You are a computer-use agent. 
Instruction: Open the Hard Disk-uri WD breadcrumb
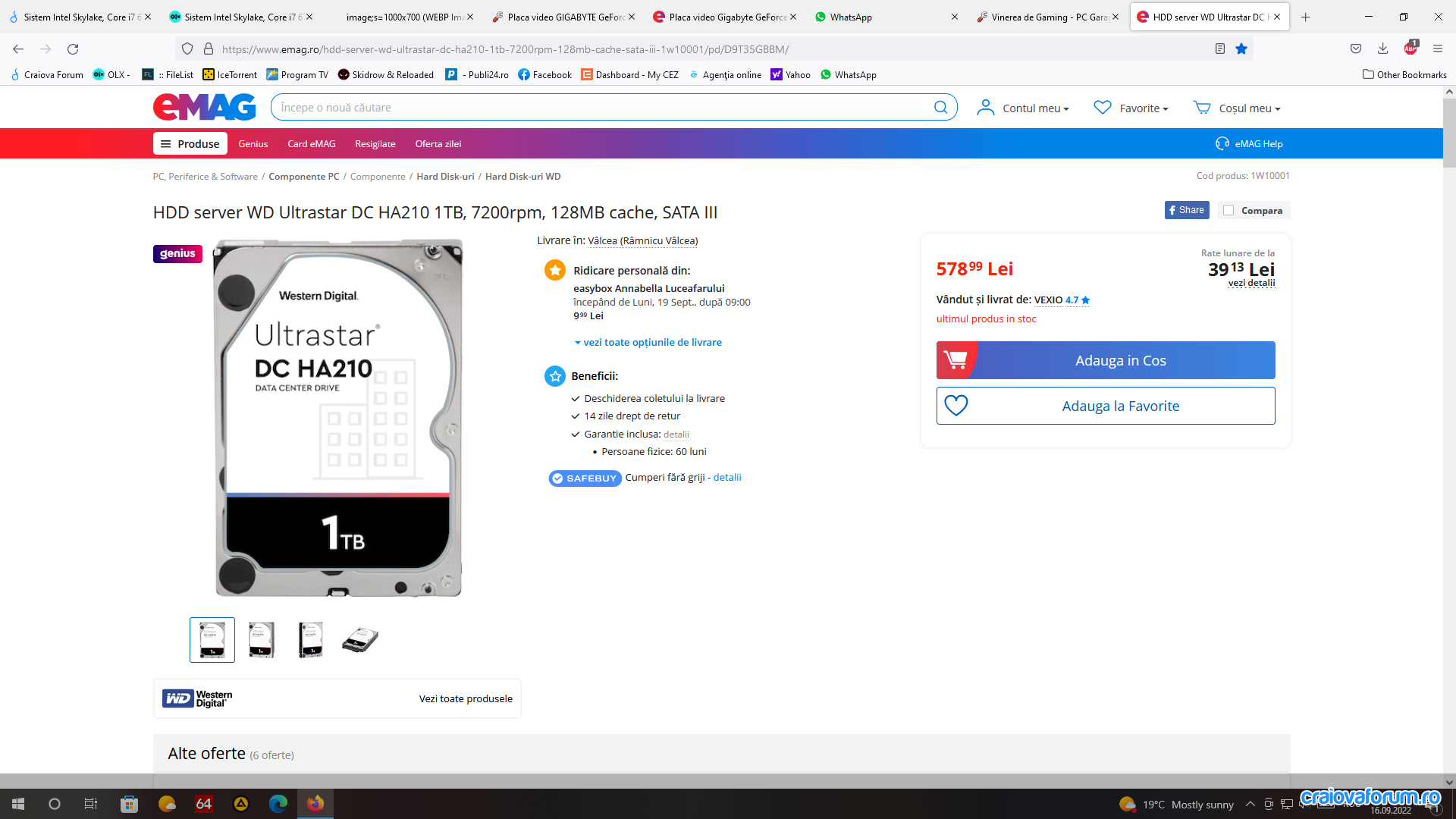(x=522, y=177)
